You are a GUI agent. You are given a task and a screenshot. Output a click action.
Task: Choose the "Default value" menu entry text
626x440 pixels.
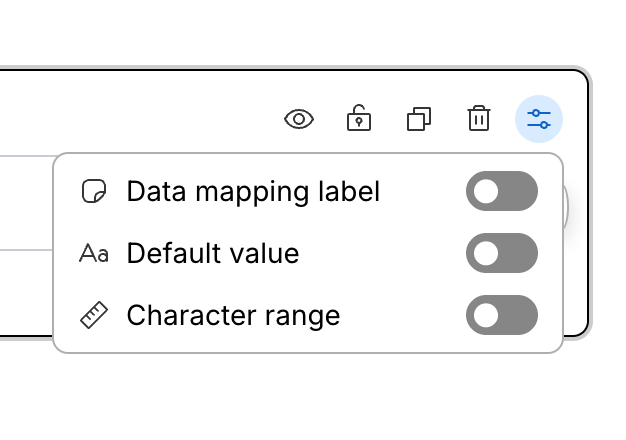(213, 254)
